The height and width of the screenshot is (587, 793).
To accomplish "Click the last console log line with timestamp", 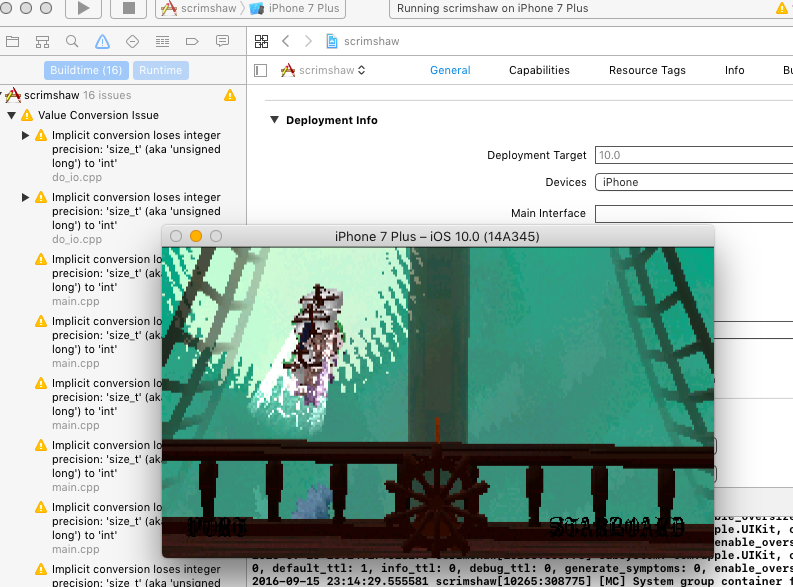I will [x=522, y=581].
